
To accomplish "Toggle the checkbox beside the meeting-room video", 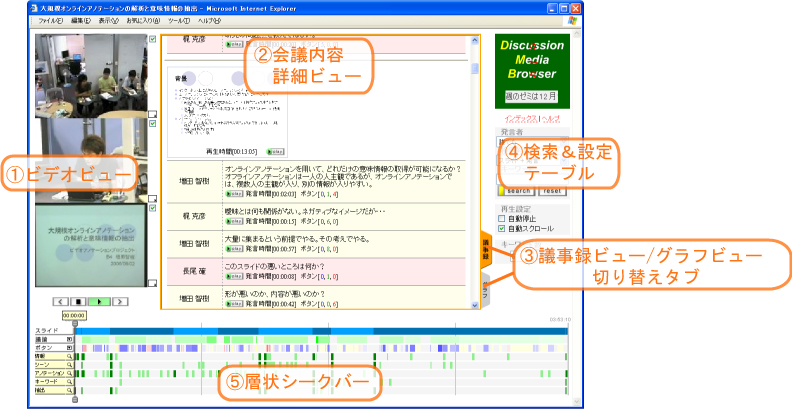I will coord(153,39).
